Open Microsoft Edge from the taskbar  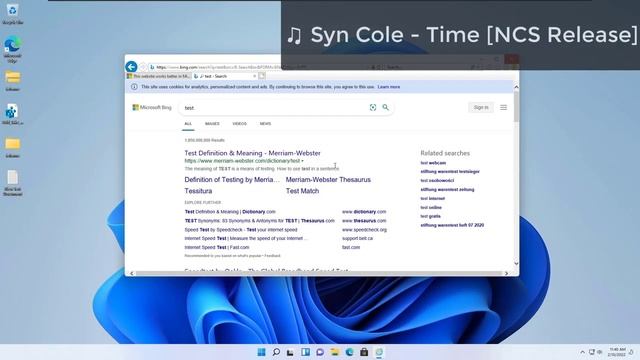click(x=349, y=352)
